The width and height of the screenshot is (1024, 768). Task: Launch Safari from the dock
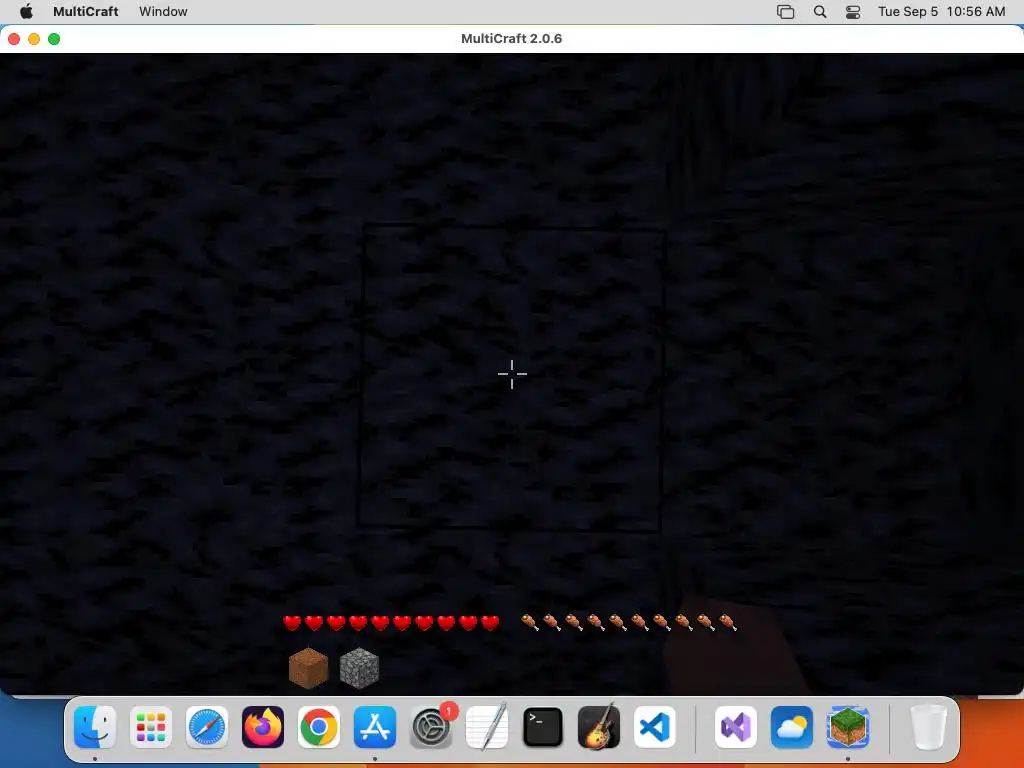(207, 727)
